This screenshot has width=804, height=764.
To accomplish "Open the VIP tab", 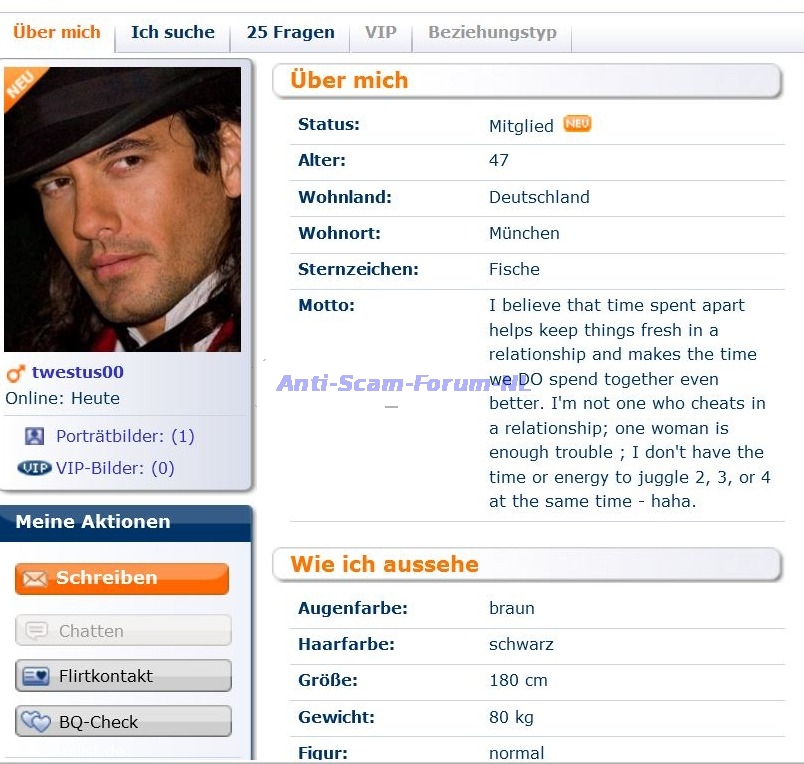I will click(381, 32).
